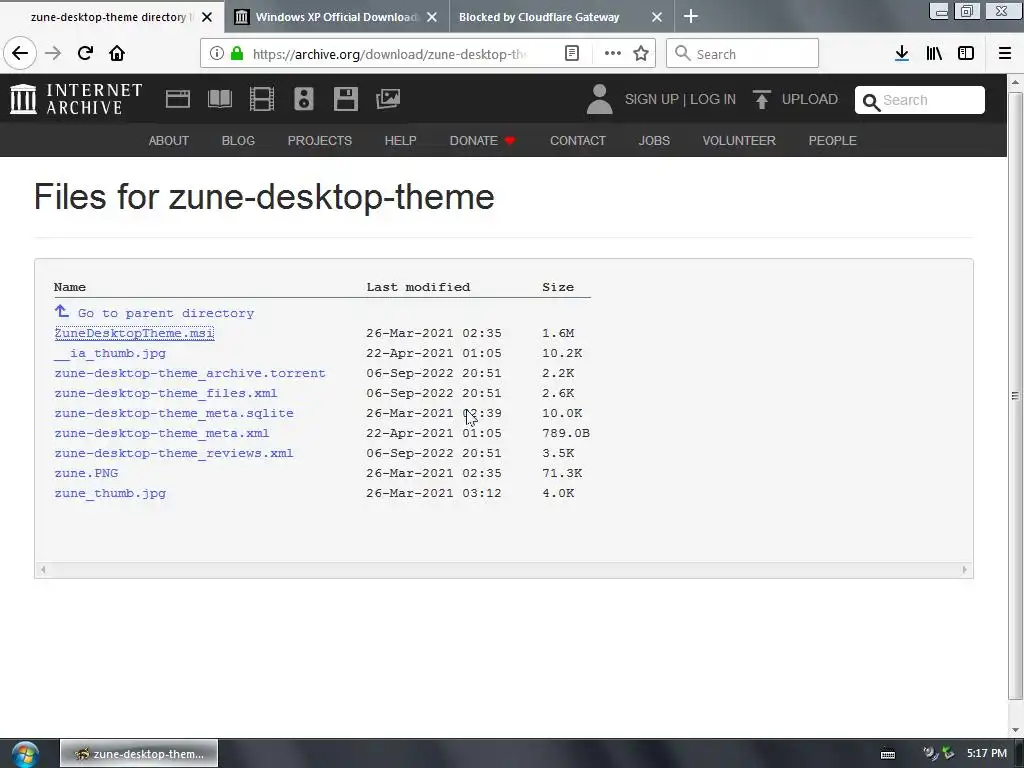The height and width of the screenshot is (768, 1024).
Task: Open the Firefox hamburger menu
Action: tap(1005, 54)
